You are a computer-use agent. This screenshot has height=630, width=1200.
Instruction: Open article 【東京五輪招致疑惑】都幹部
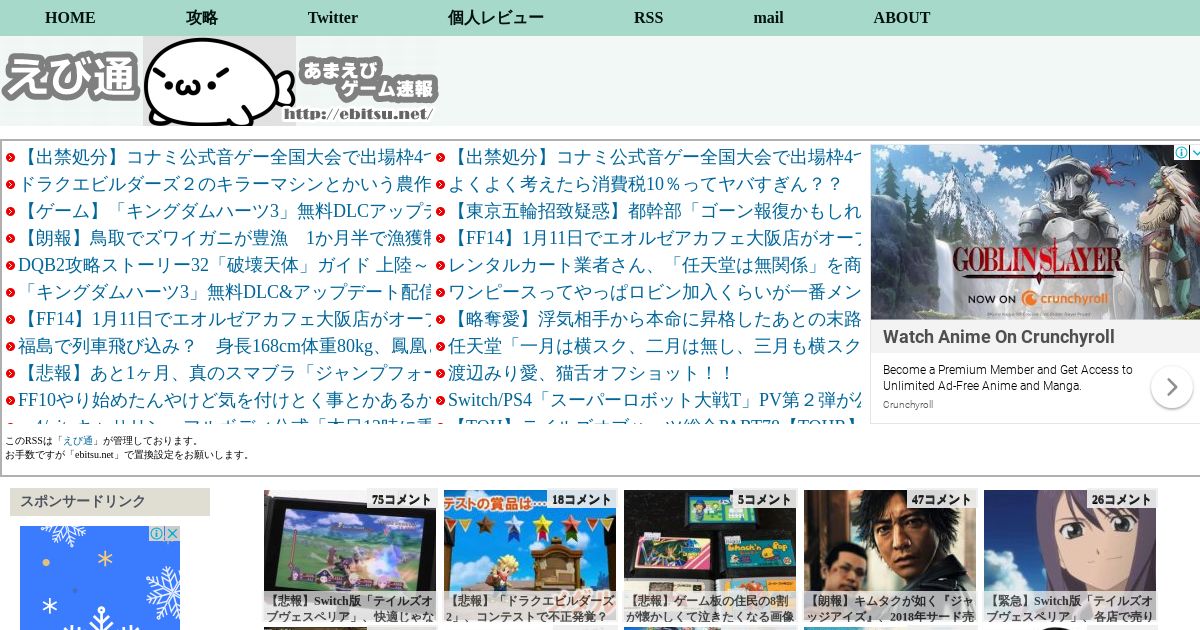click(x=655, y=211)
